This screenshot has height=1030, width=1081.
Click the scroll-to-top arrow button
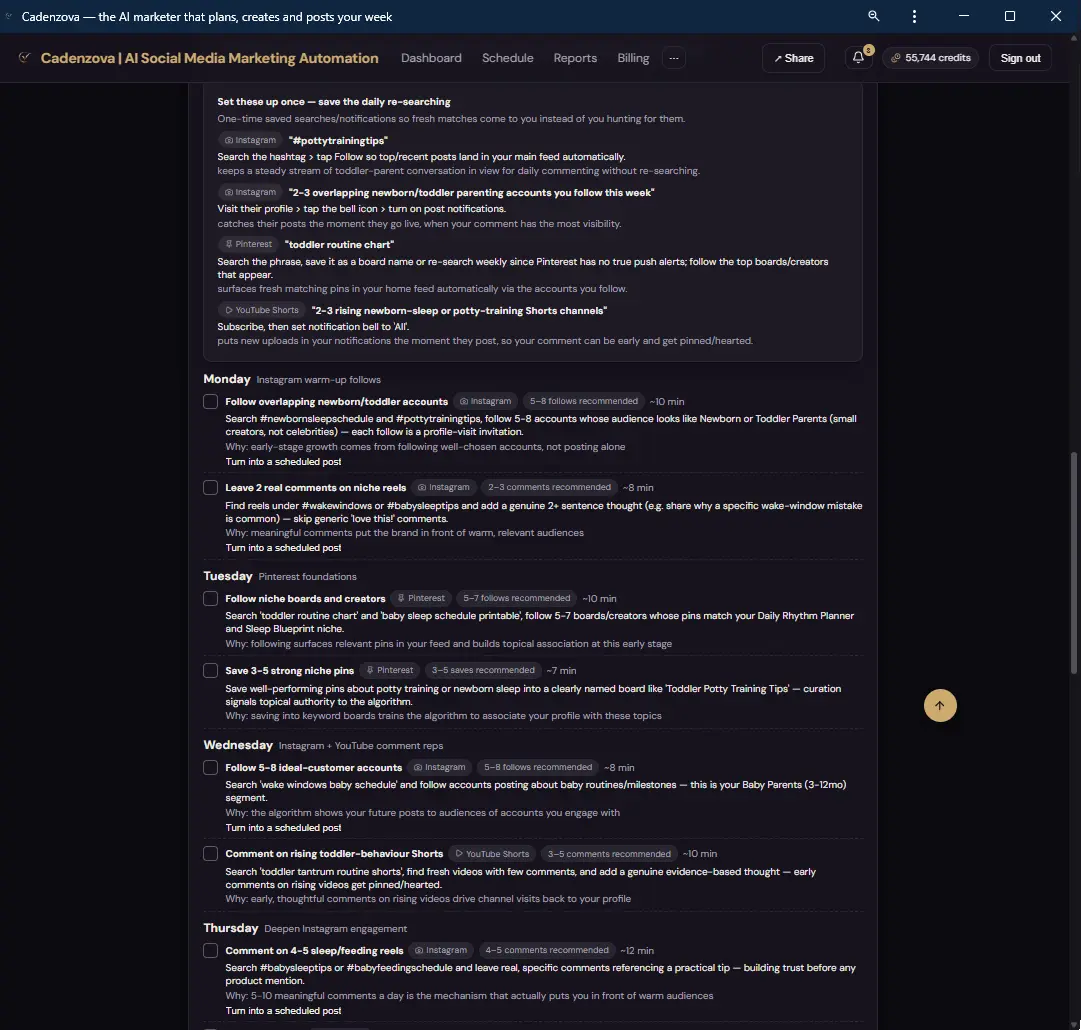[940, 705]
